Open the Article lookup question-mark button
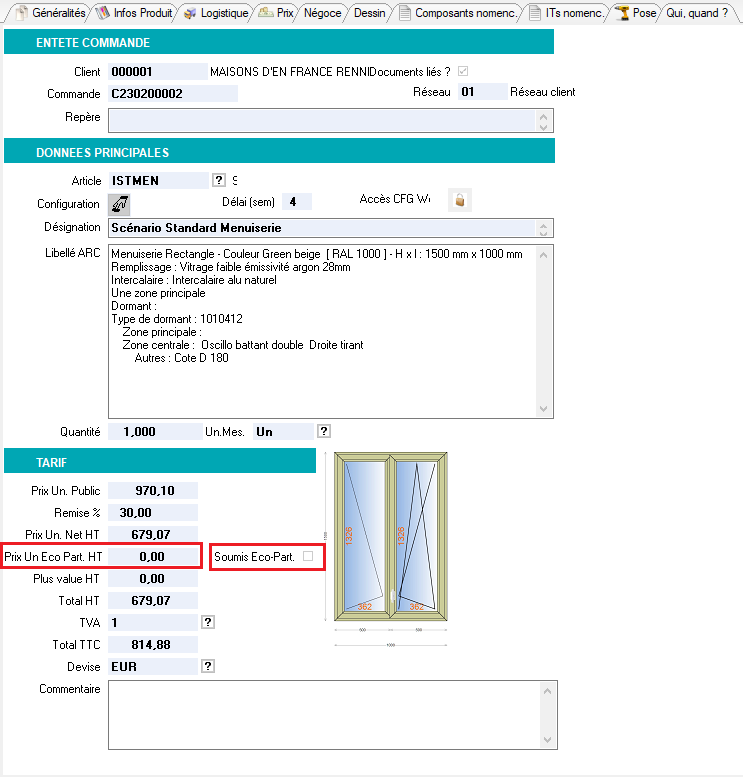The width and height of the screenshot is (743, 777). click(x=218, y=180)
